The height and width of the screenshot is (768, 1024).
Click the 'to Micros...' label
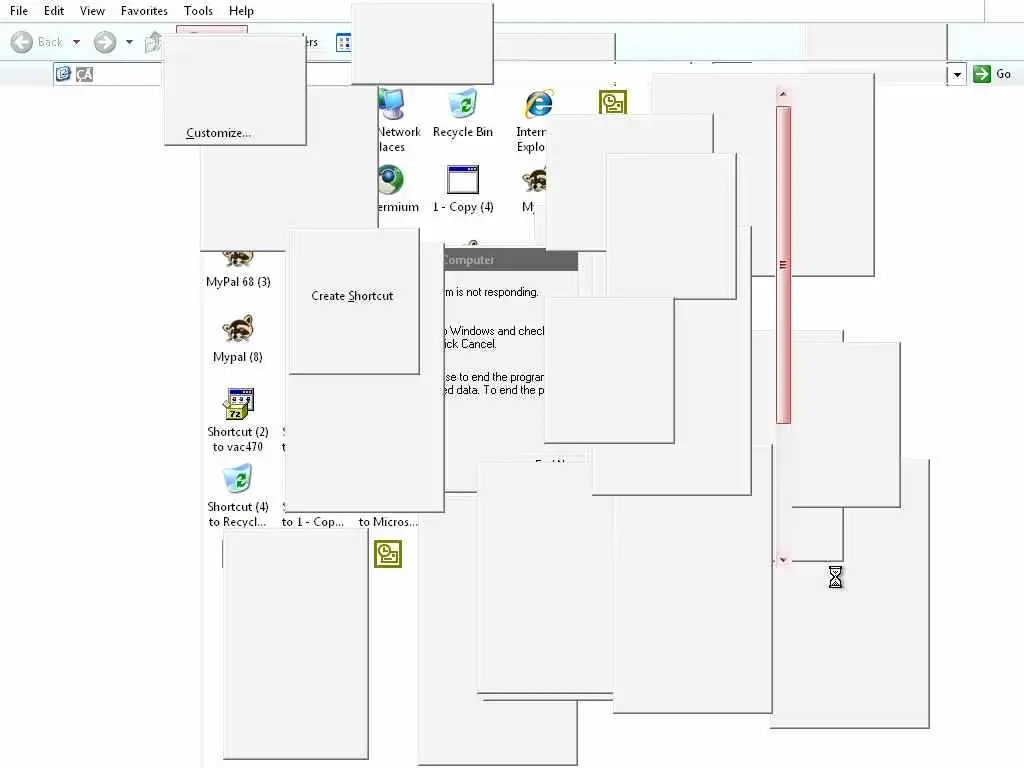pyautogui.click(x=388, y=522)
